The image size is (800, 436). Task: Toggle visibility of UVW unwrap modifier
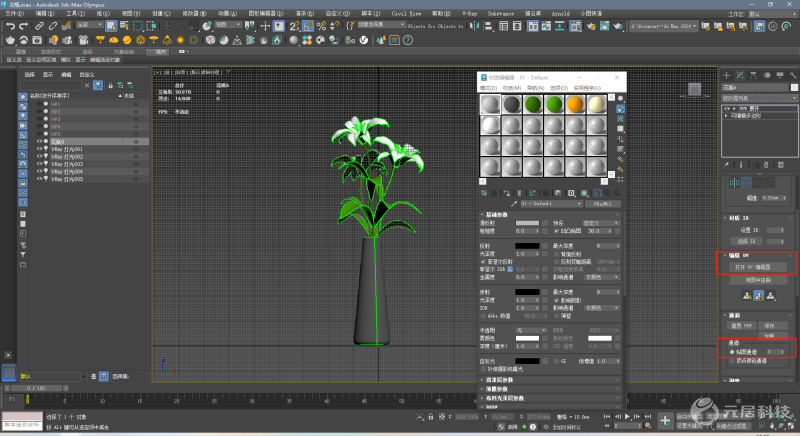point(726,110)
